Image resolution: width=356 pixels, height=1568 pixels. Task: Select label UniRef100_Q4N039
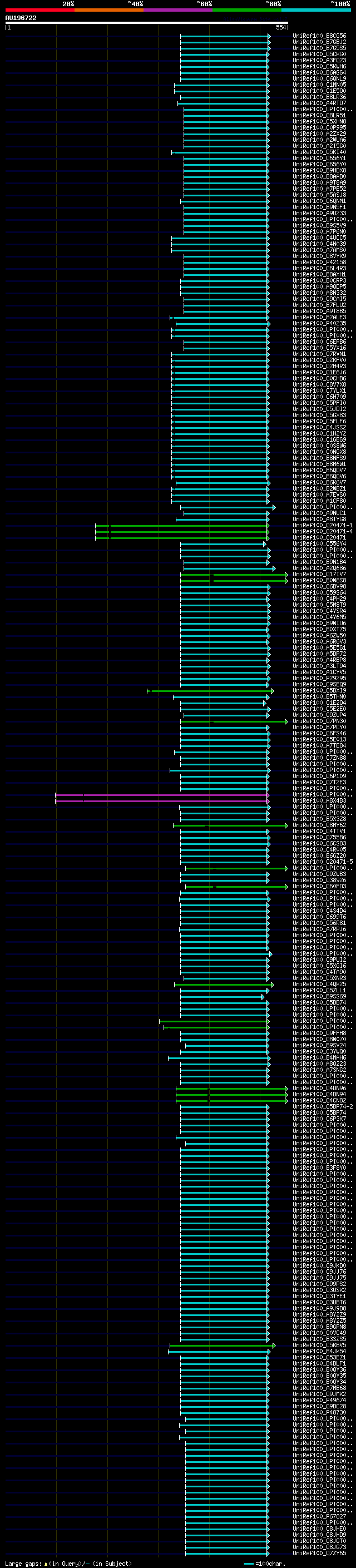point(319,244)
